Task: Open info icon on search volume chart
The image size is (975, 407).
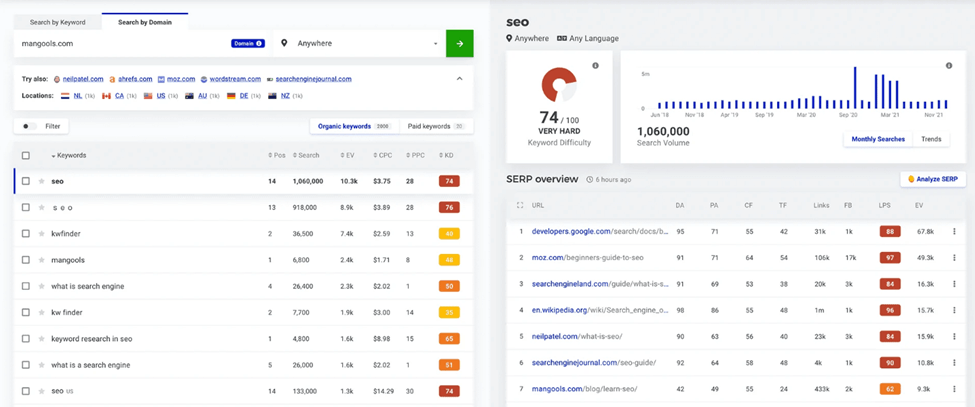Action: point(949,66)
